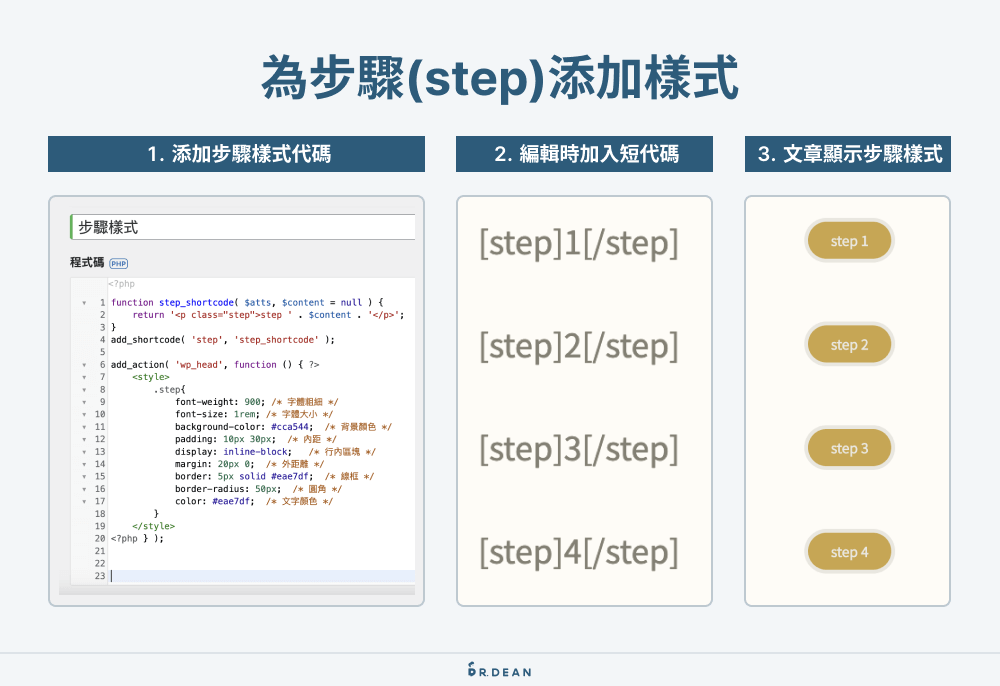This screenshot has height=686, width=1000.
Task: Click the 'step 1' pill button
Action: point(849,240)
